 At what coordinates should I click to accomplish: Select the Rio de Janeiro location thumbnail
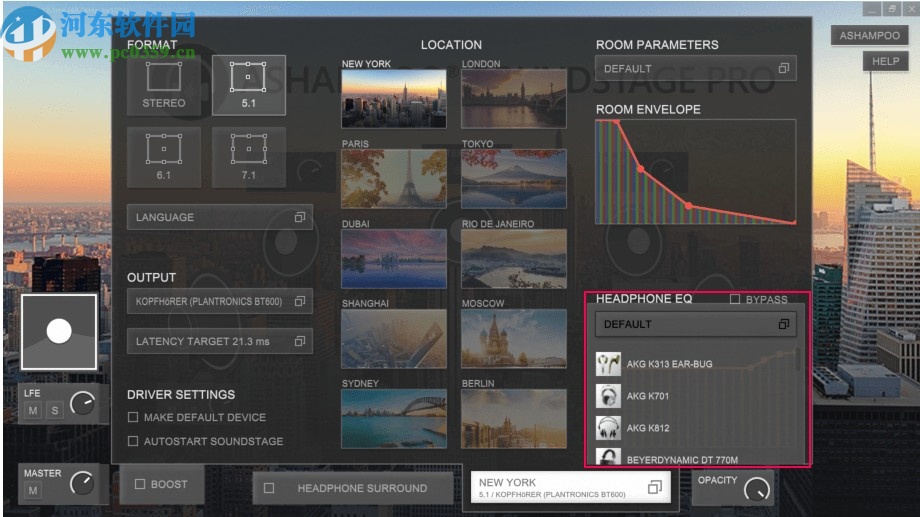point(514,259)
